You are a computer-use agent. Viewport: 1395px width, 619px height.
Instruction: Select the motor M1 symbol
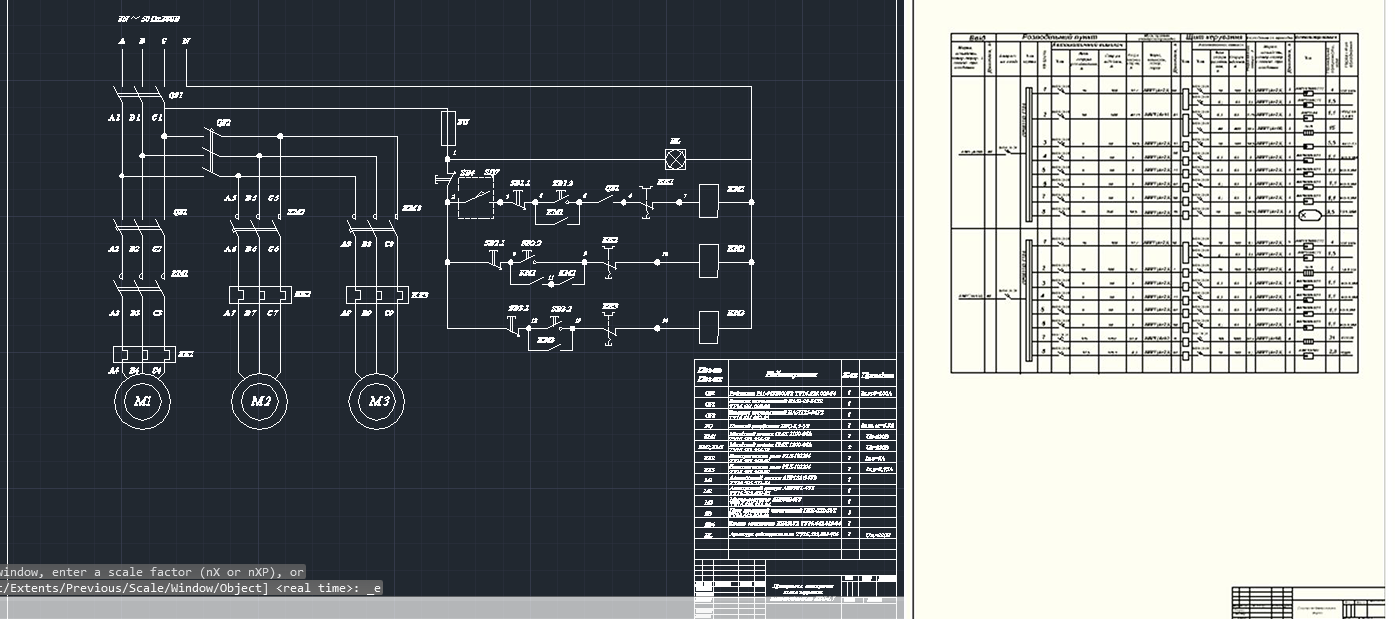click(142, 401)
